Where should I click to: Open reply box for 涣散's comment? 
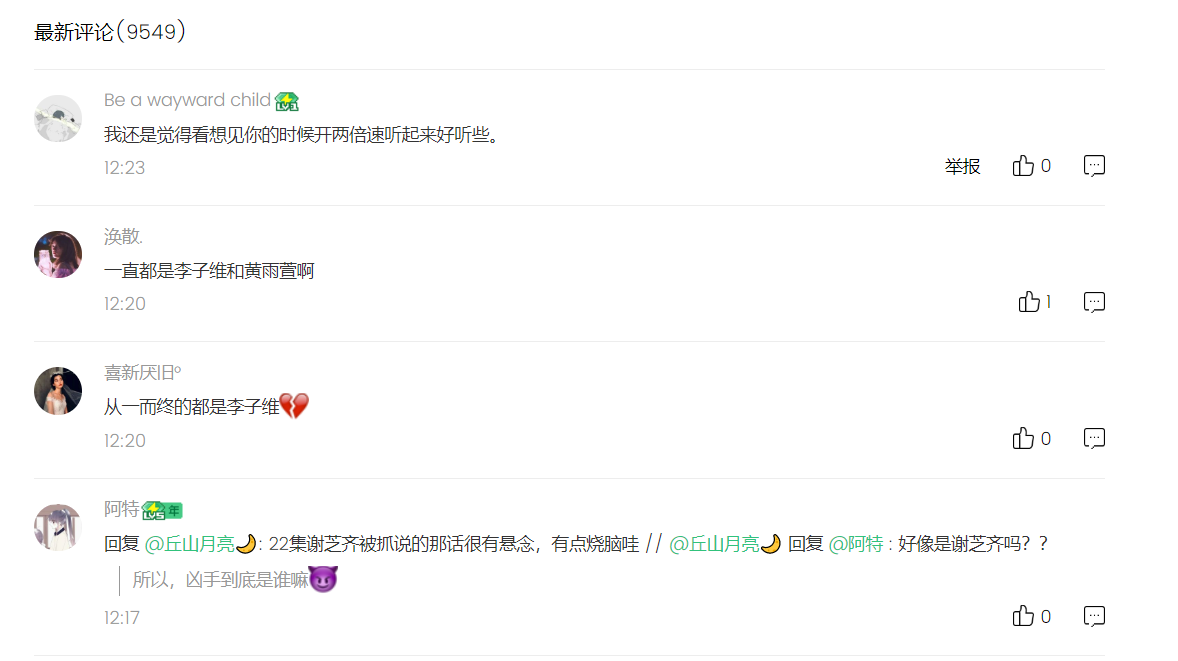click(x=1094, y=302)
